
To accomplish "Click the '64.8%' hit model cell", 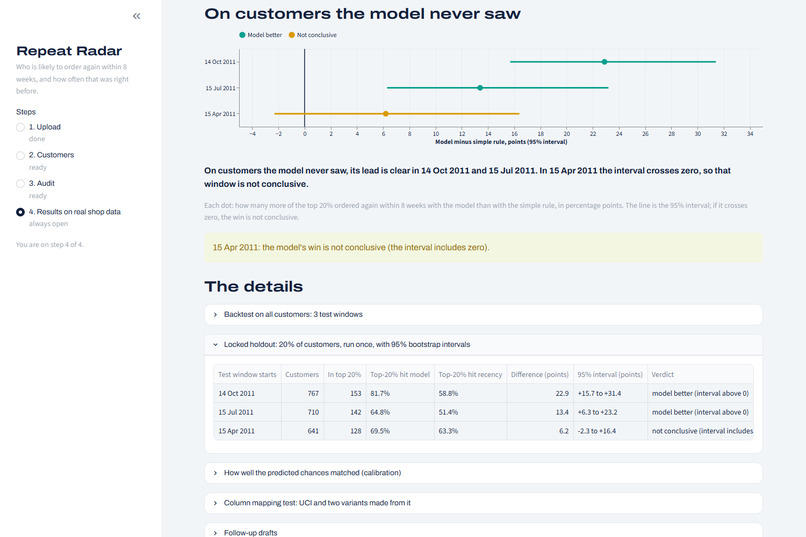I will (400, 412).
